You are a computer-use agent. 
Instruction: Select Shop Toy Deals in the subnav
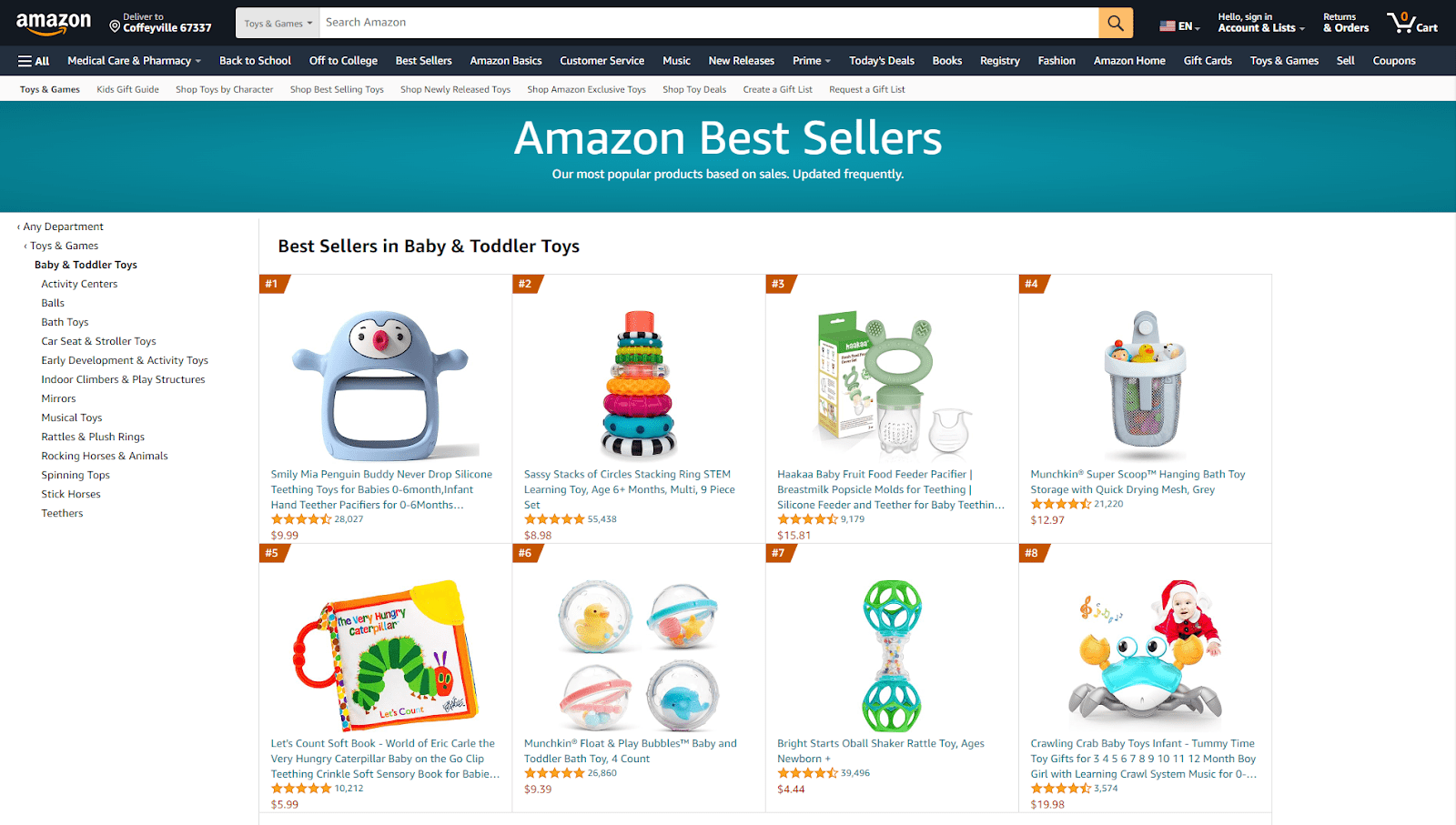pos(694,89)
